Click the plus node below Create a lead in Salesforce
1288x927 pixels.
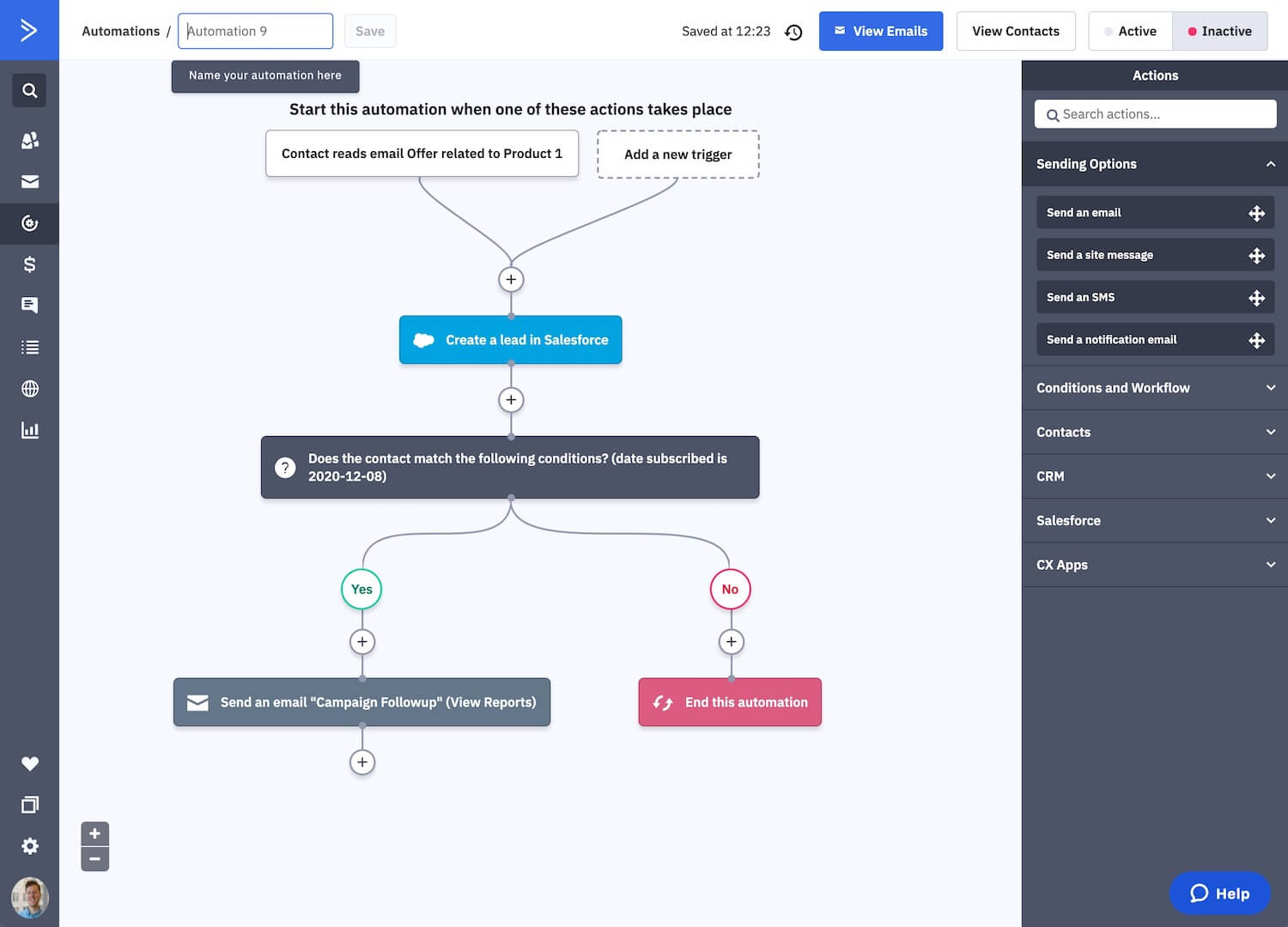tap(511, 399)
